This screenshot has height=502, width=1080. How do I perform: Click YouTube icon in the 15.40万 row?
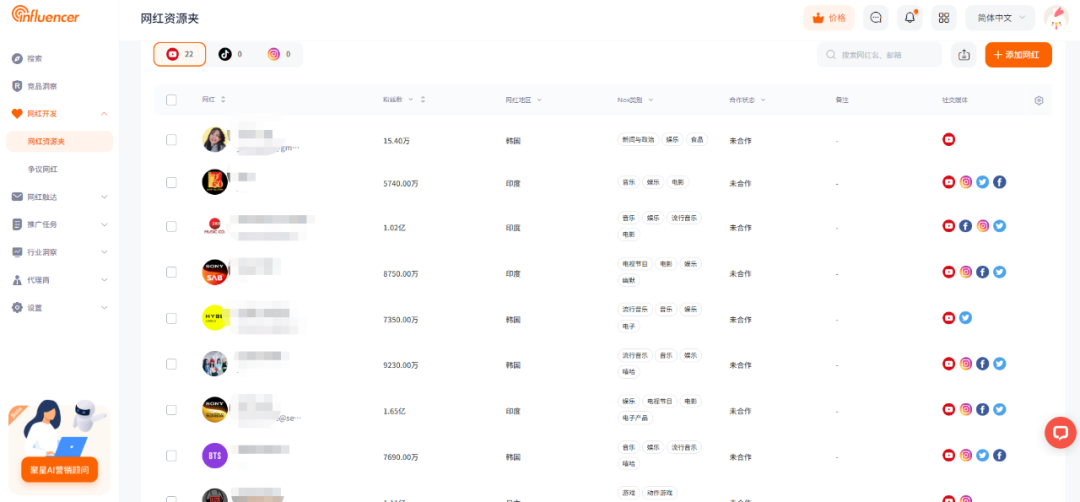point(948,140)
